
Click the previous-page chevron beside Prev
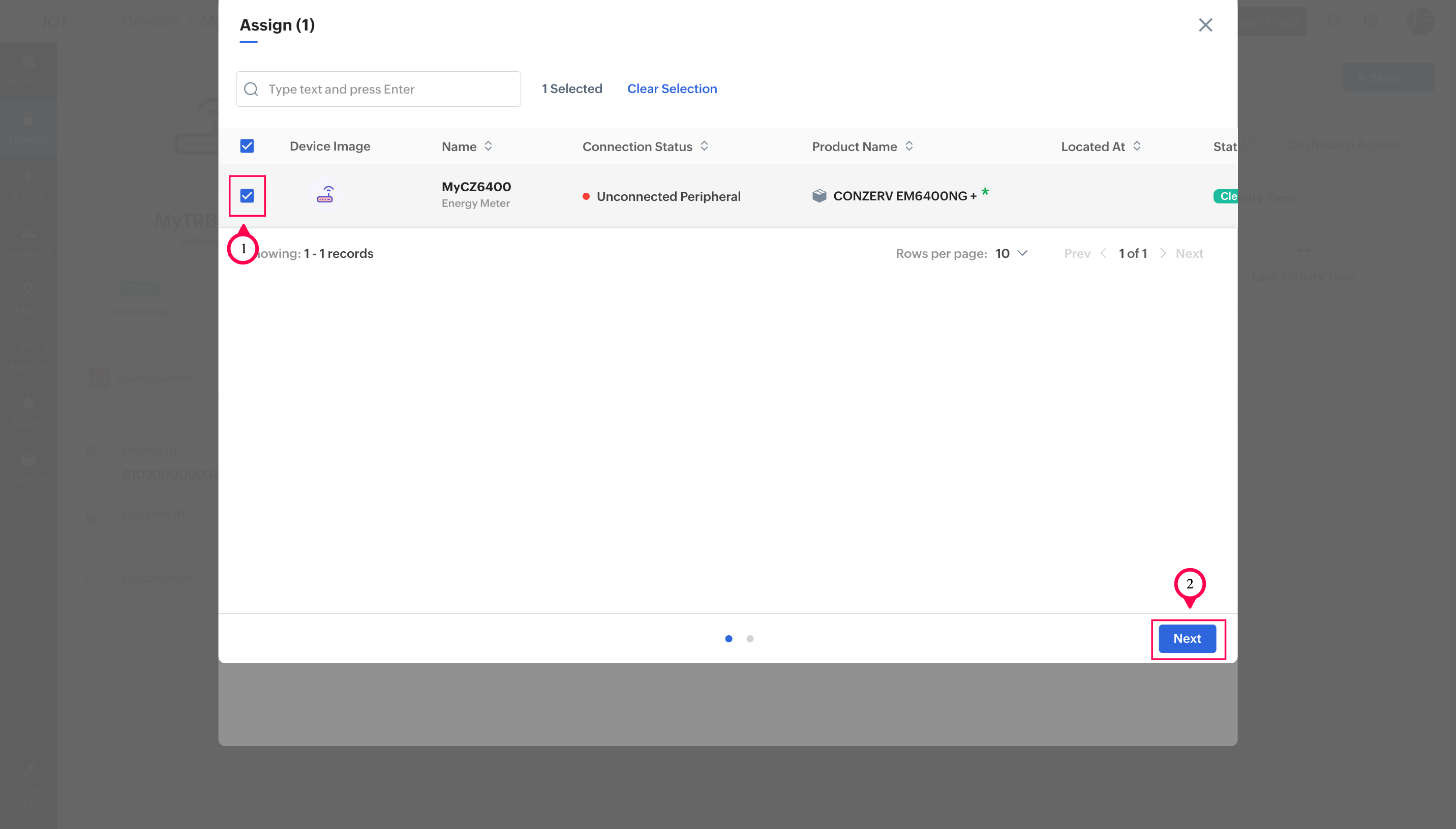1103,253
